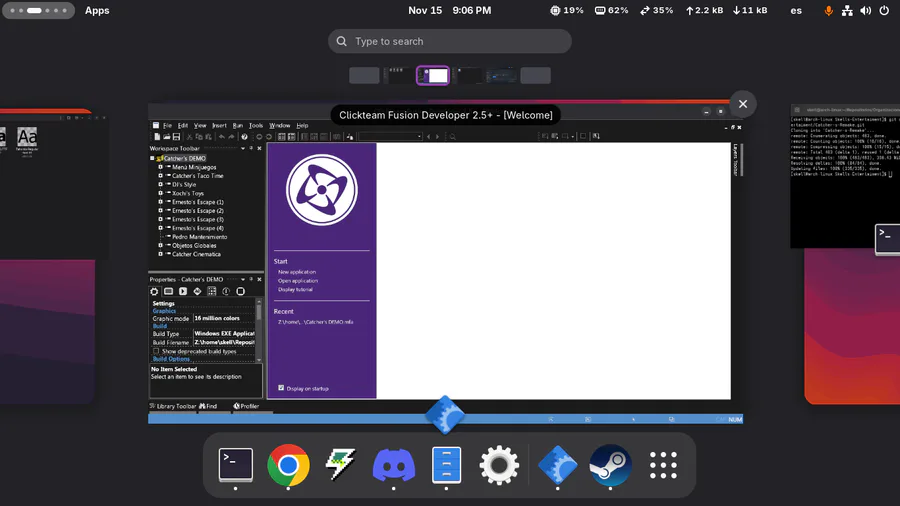Image resolution: width=900 pixels, height=506 pixels.
Task: Open the Settings gear app in dock
Action: tap(499, 464)
